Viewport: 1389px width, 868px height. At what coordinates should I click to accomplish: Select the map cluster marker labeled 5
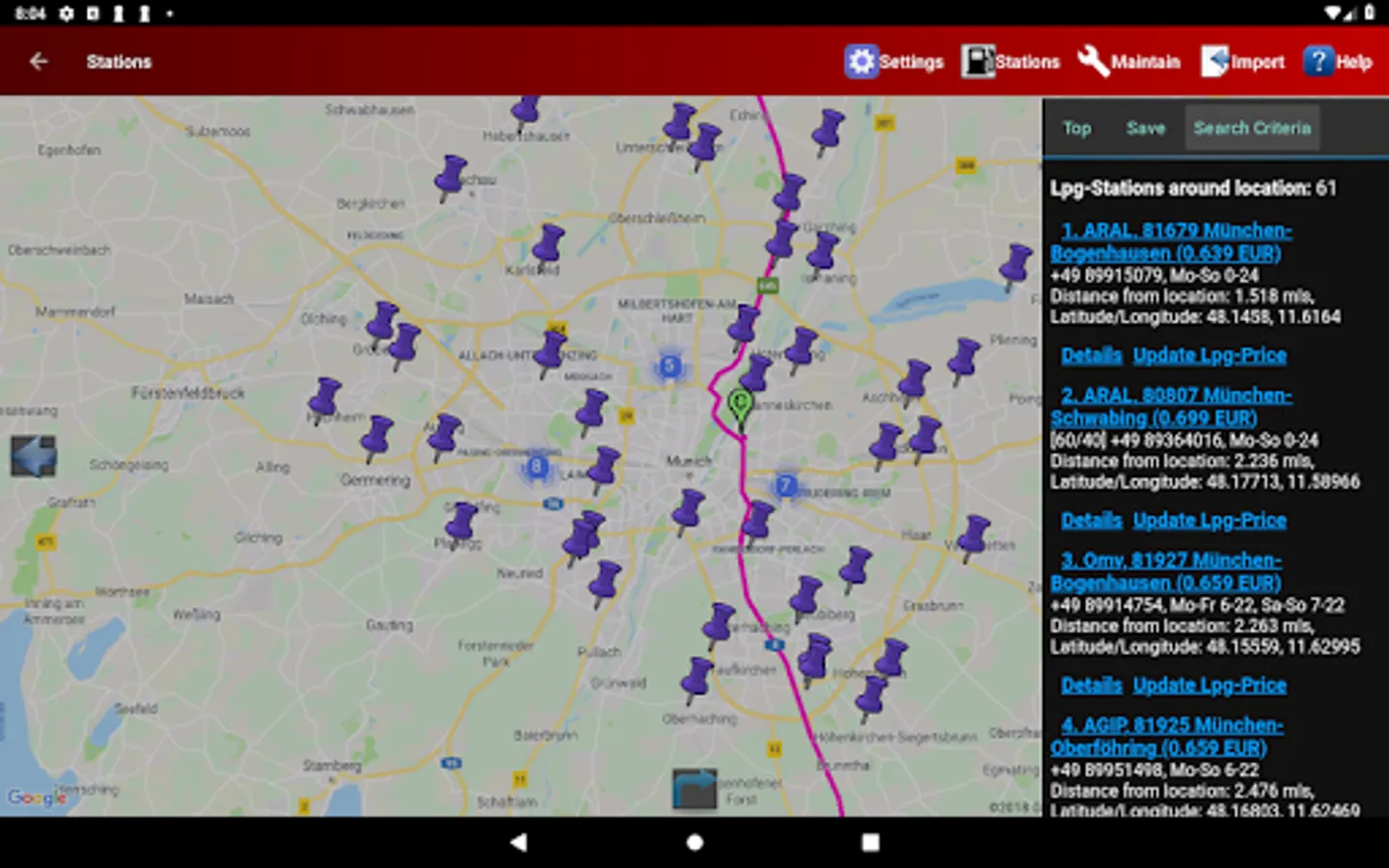669,366
